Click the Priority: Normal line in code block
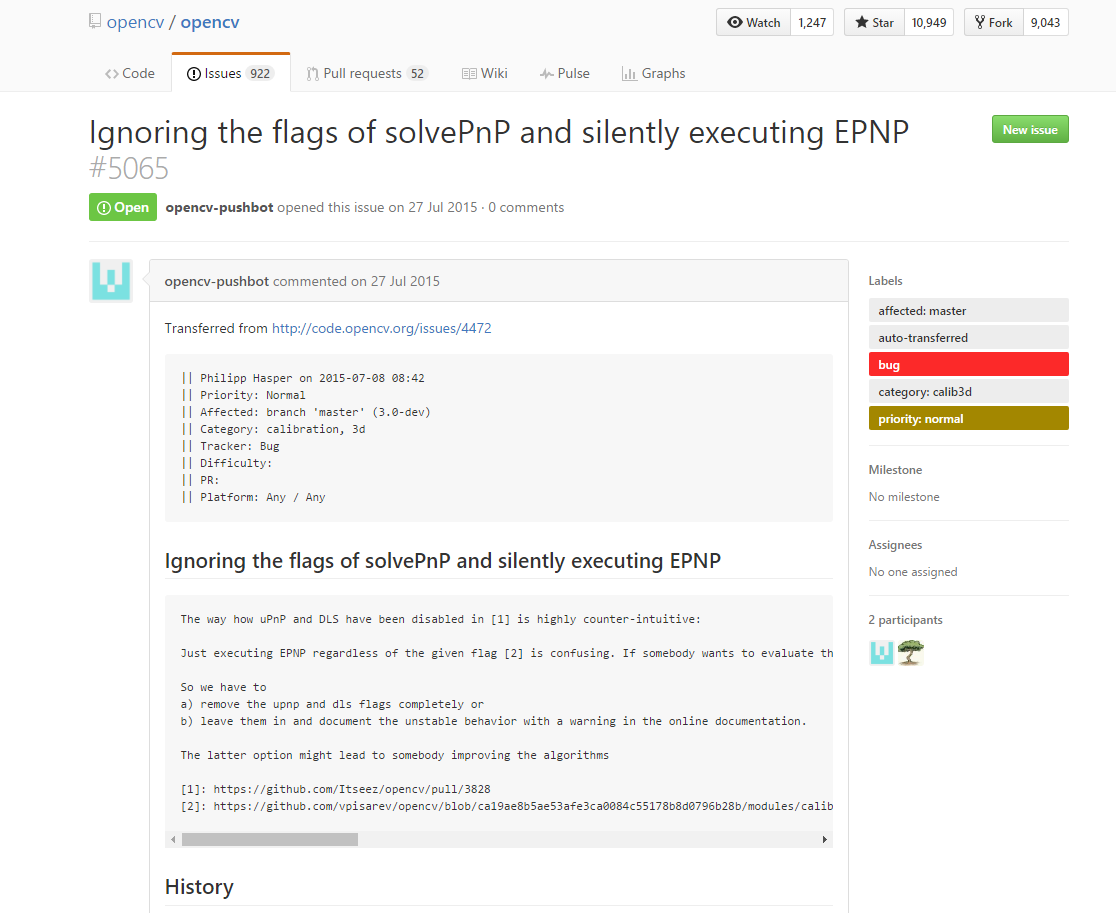 point(243,395)
